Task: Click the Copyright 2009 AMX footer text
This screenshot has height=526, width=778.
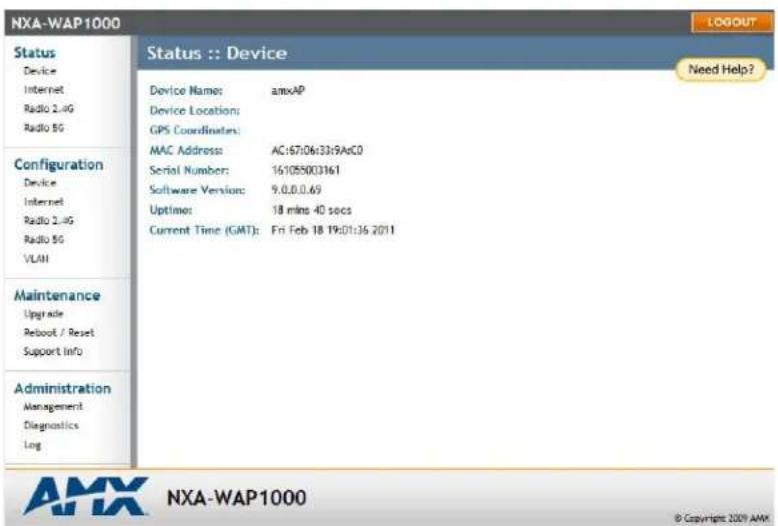Action: coord(722,518)
